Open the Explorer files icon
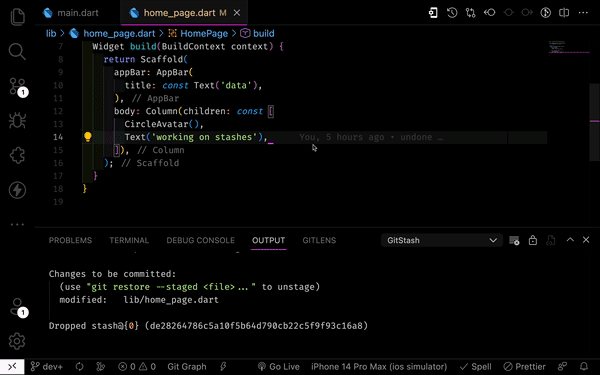The height and width of the screenshot is (375, 600). [x=17, y=16]
